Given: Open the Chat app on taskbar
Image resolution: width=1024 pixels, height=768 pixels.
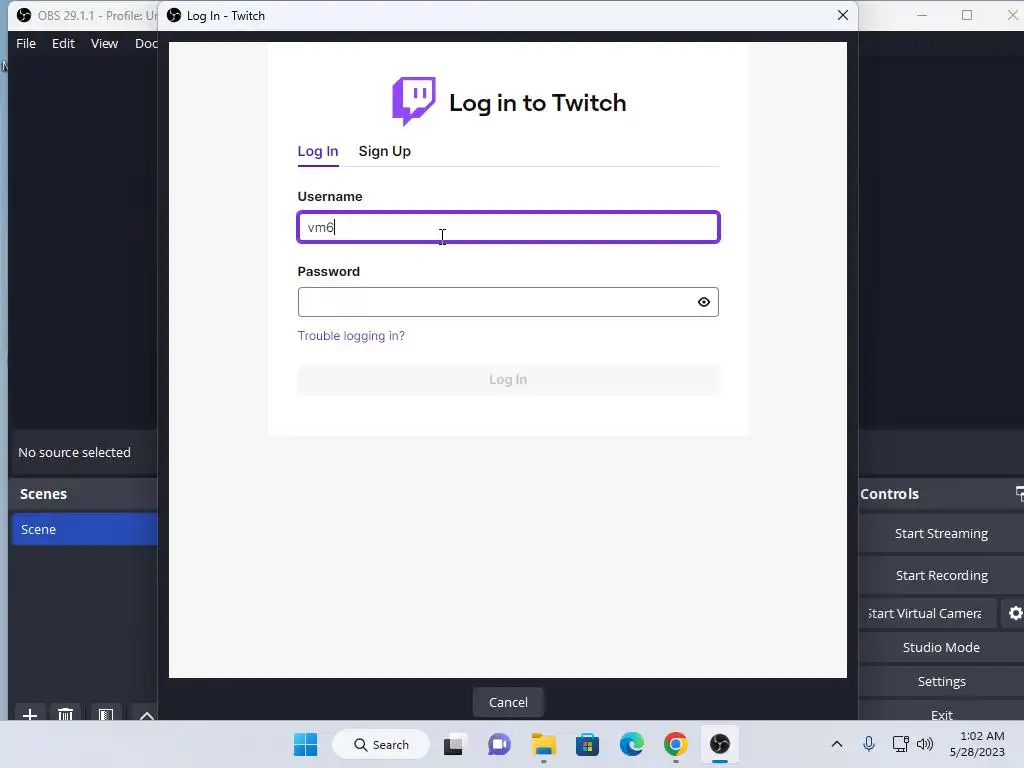Looking at the screenshot, I should point(499,744).
